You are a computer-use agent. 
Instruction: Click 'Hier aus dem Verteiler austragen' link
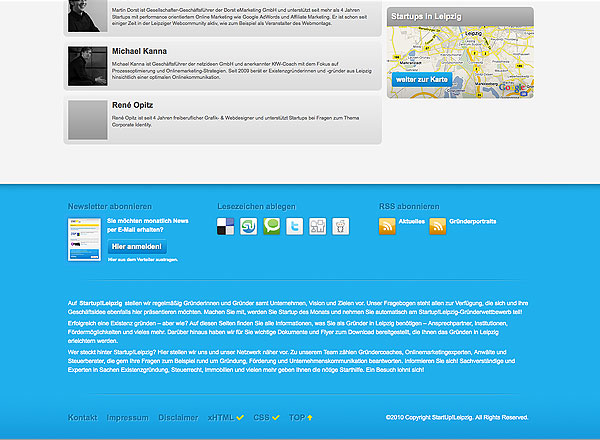142,259
